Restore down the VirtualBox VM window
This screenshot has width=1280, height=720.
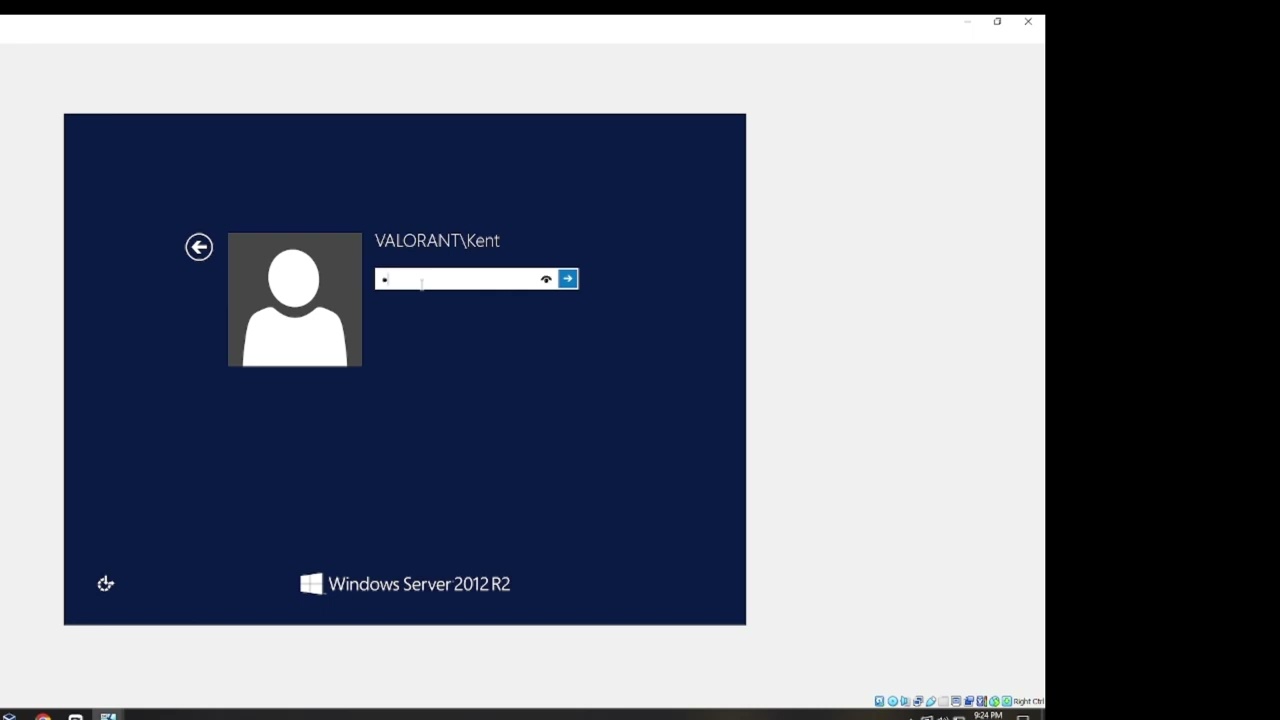(x=997, y=21)
